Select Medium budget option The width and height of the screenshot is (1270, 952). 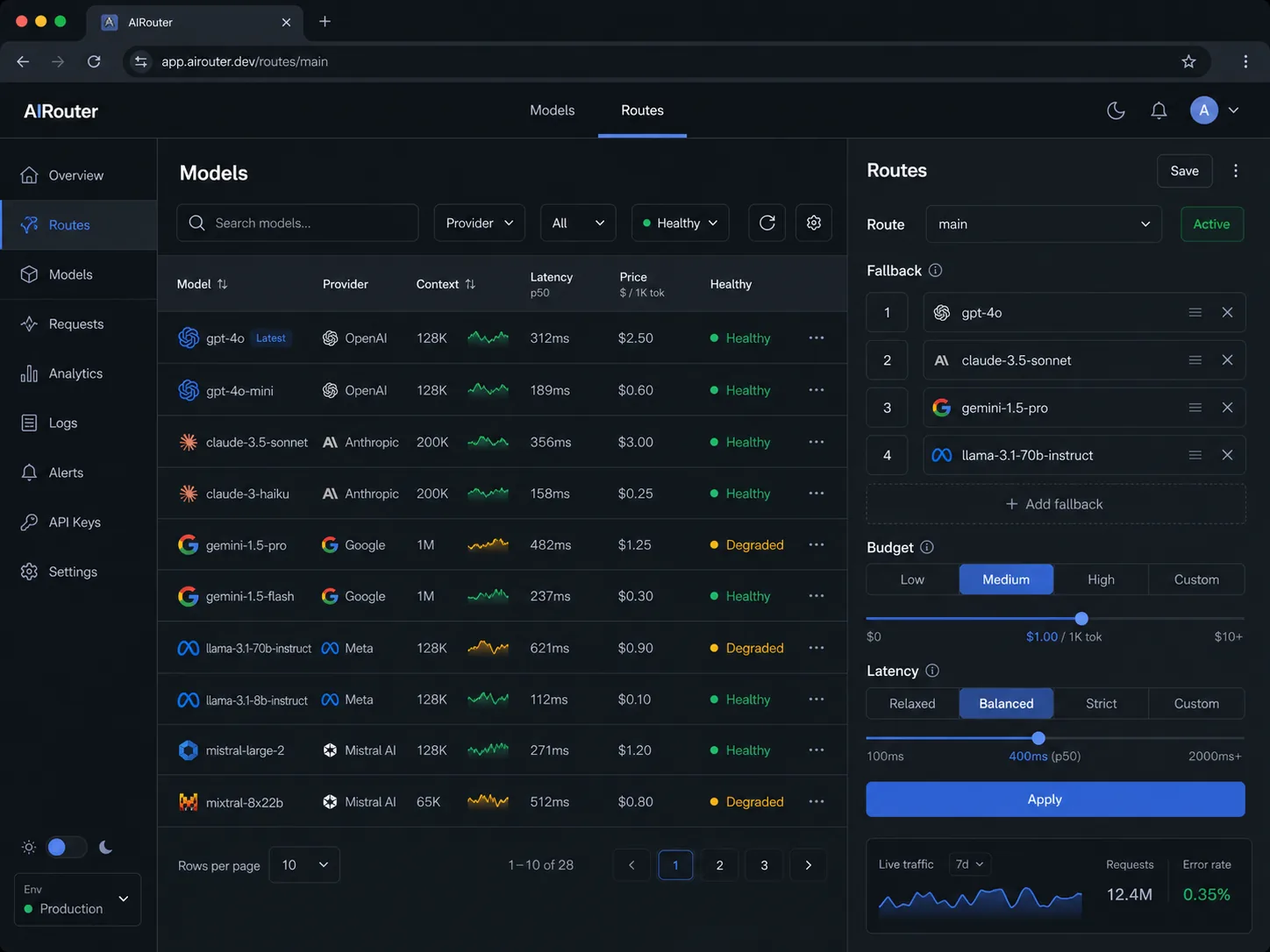[x=1006, y=579]
